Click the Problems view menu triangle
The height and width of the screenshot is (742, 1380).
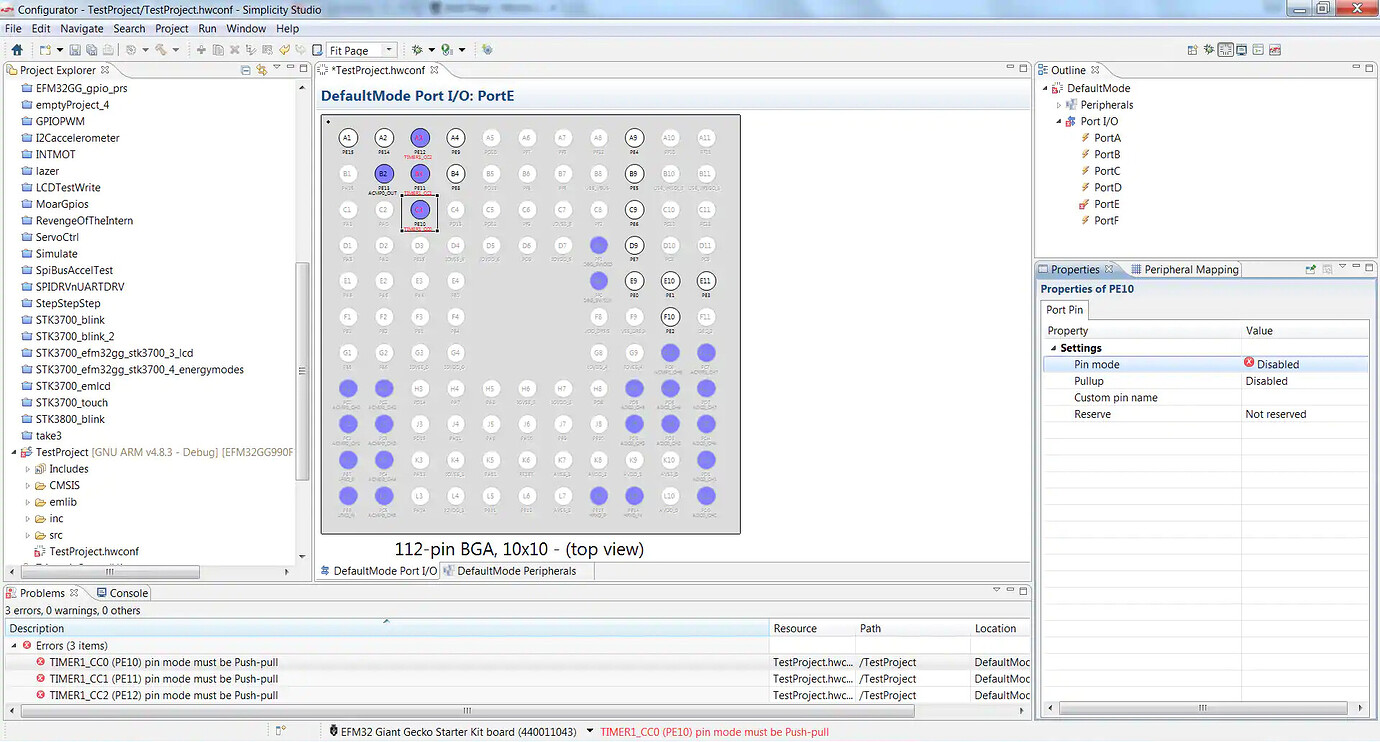tap(996, 589)
